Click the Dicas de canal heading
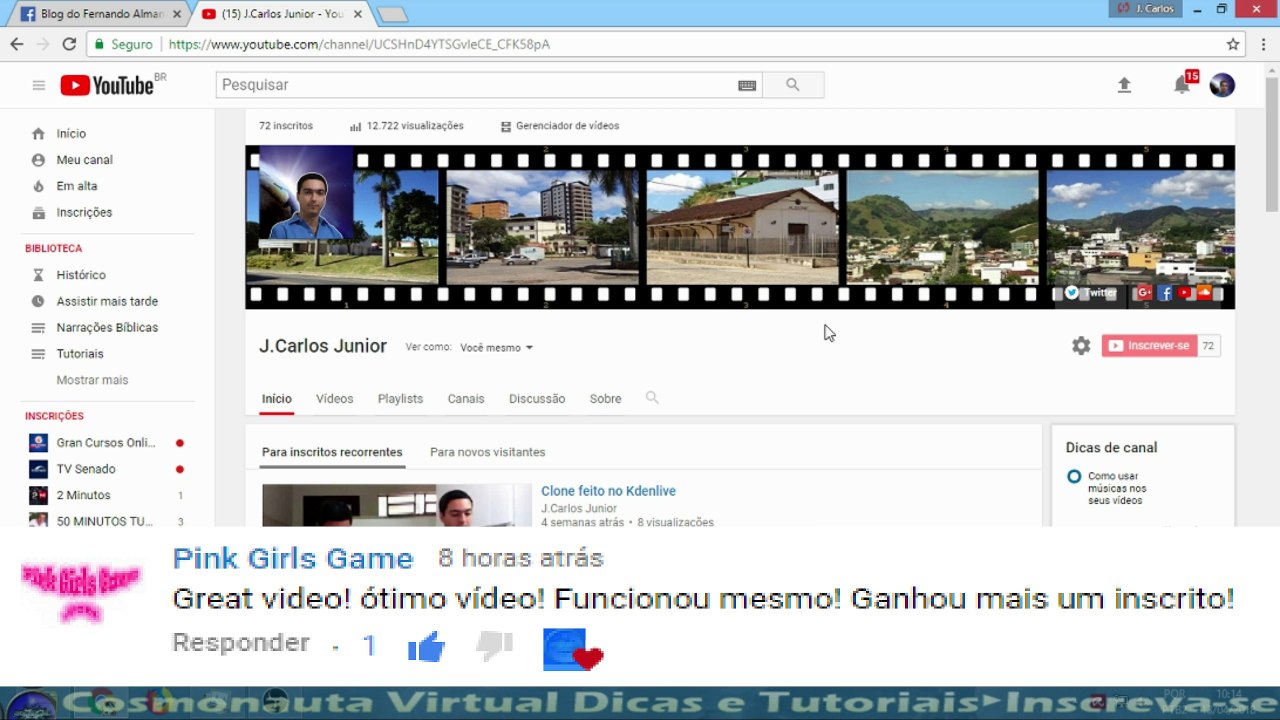This screenshot has width=1280, height=720. tap(1111, 448)
